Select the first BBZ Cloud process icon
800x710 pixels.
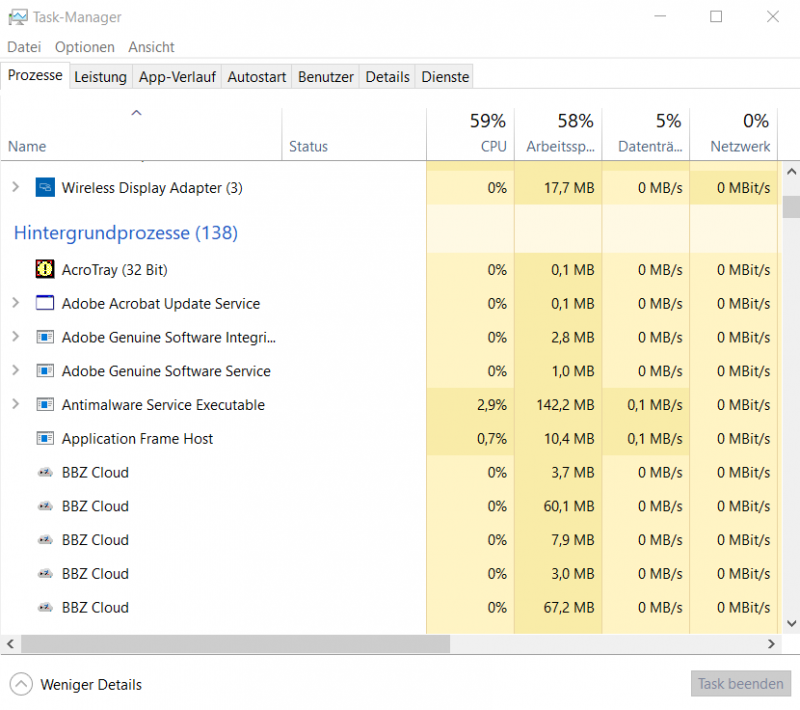pos(44,472)
